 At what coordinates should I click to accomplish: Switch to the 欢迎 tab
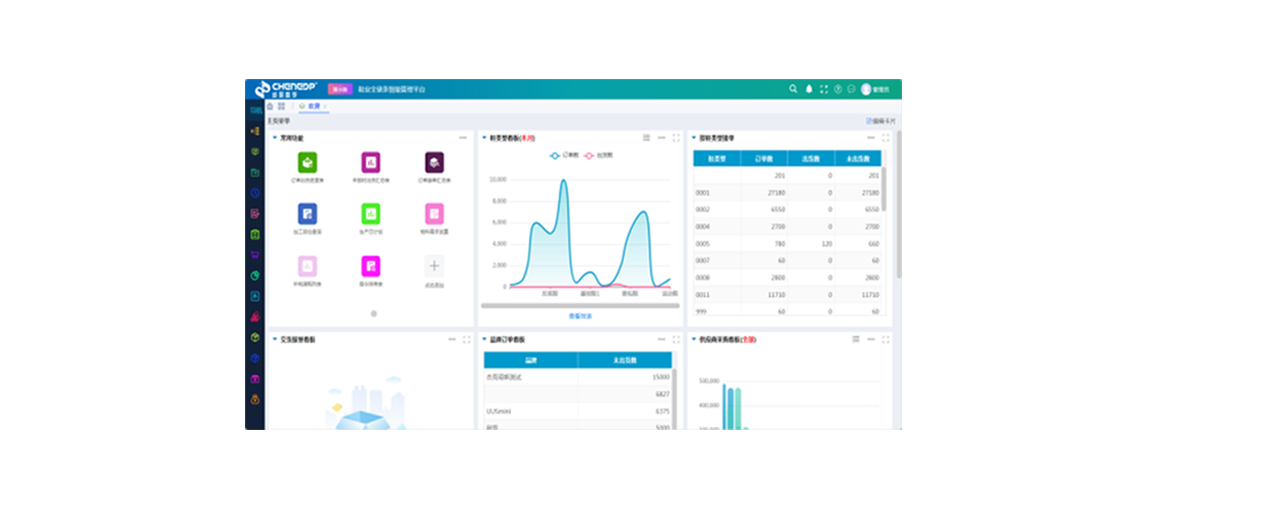coord(313,106)
